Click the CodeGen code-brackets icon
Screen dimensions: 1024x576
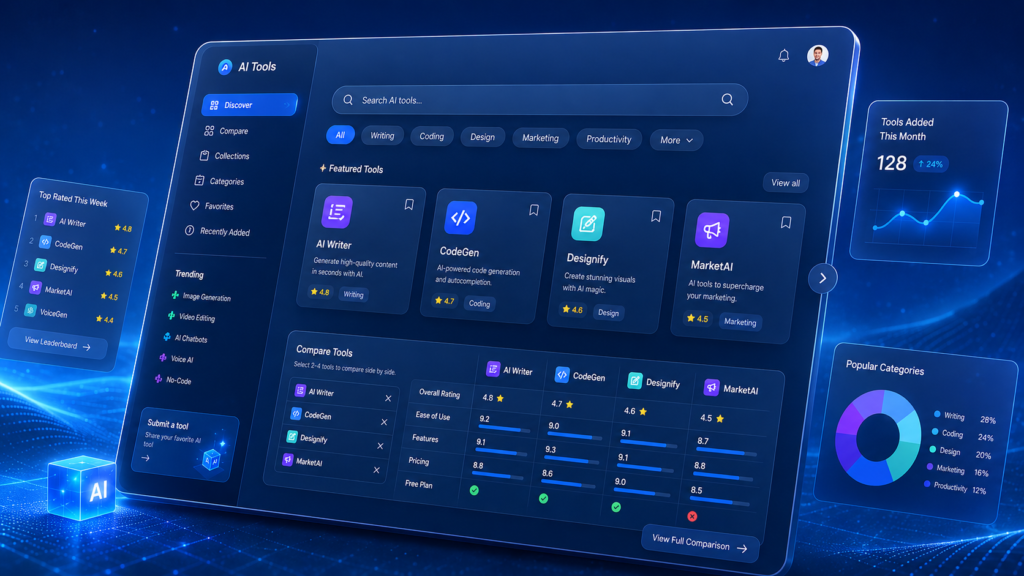[460, 217]
